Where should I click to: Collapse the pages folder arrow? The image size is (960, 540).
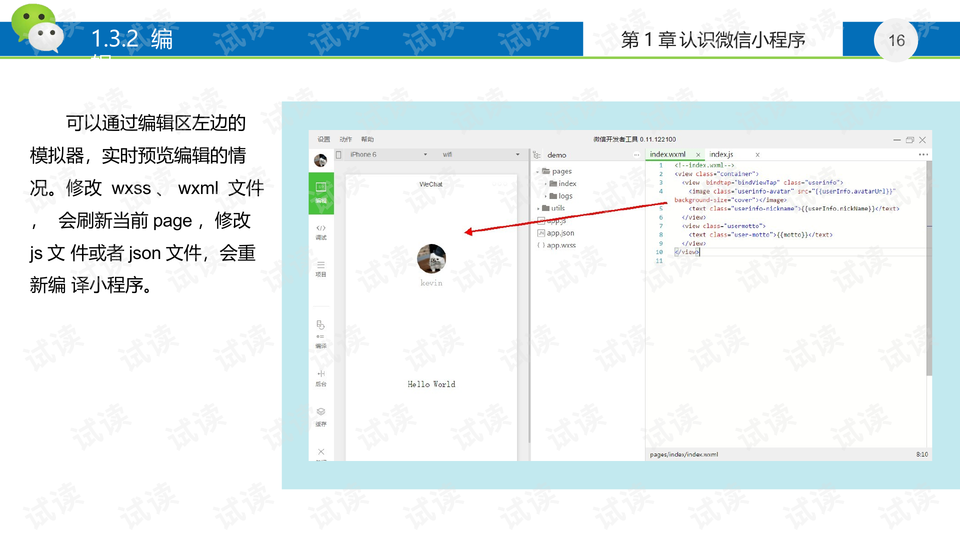(538, 171)
